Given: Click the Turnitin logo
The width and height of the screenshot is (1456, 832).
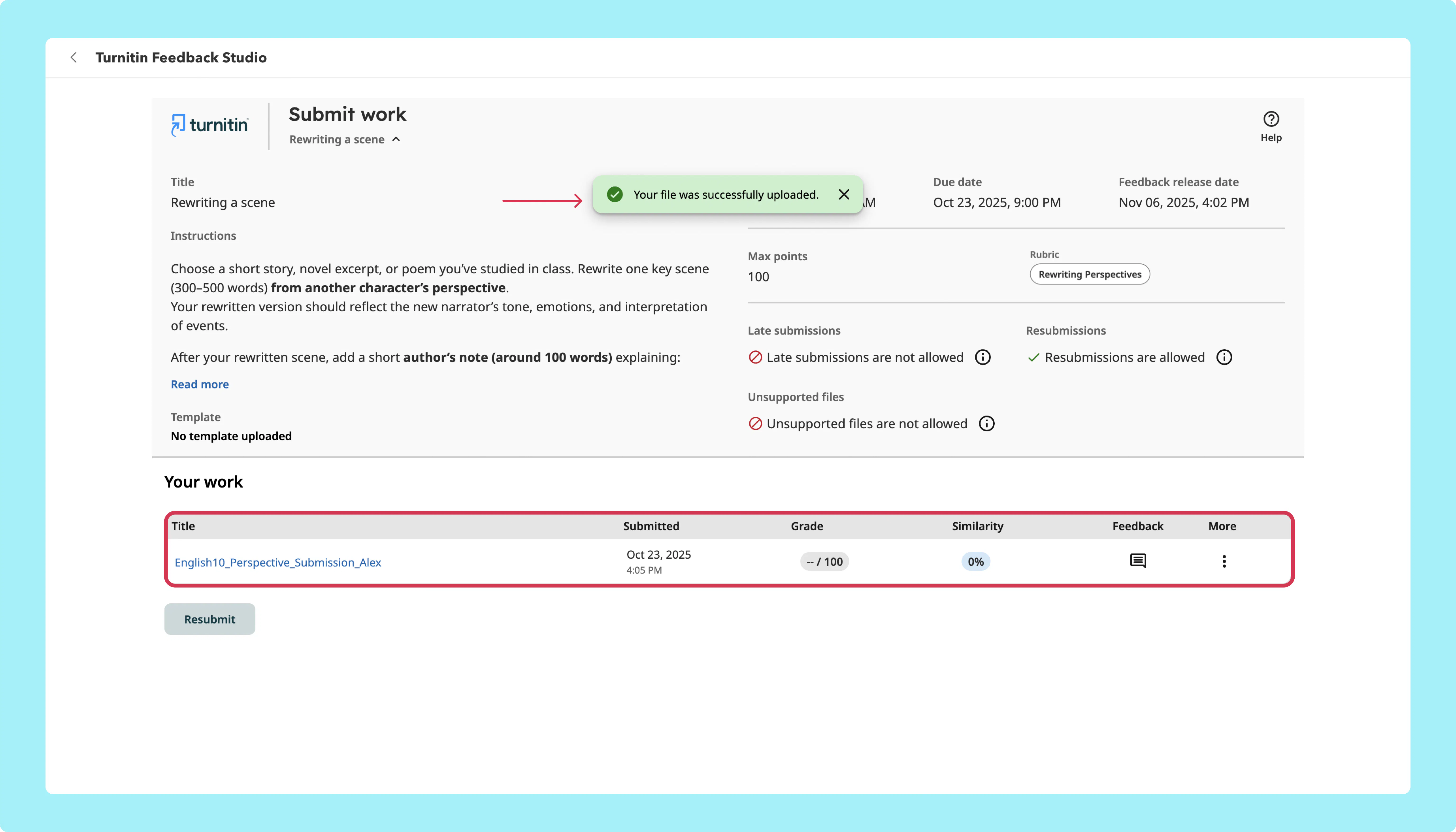Looking at the screenshot, I should pyautogui.click(x=210, y=125).
